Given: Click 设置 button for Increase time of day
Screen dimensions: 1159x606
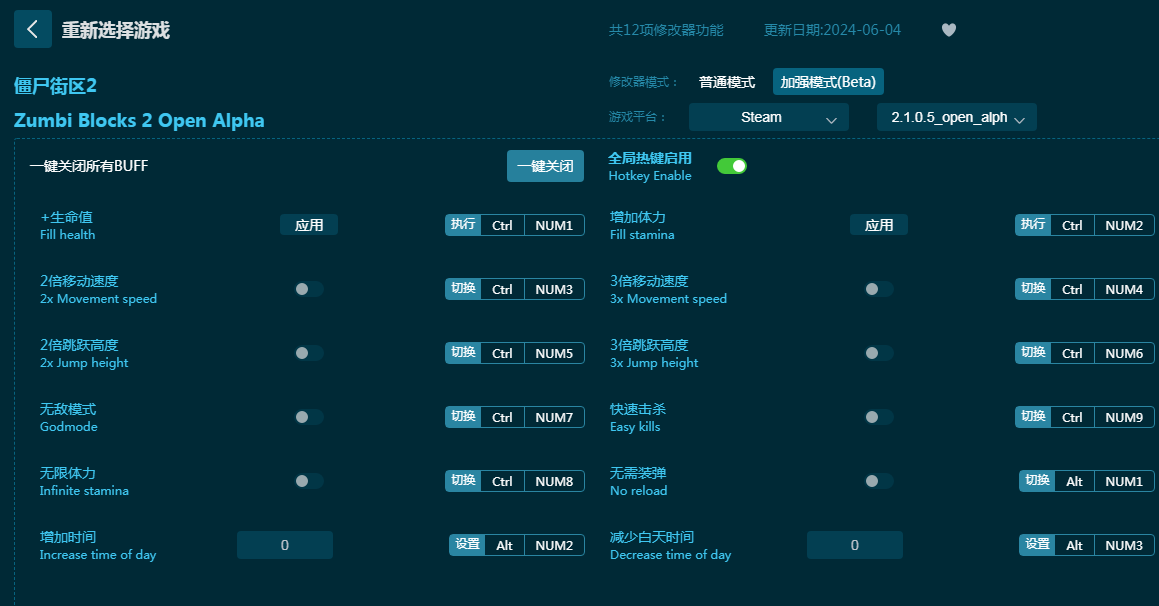Looking at the screenshot, I should tap(467, 545).
